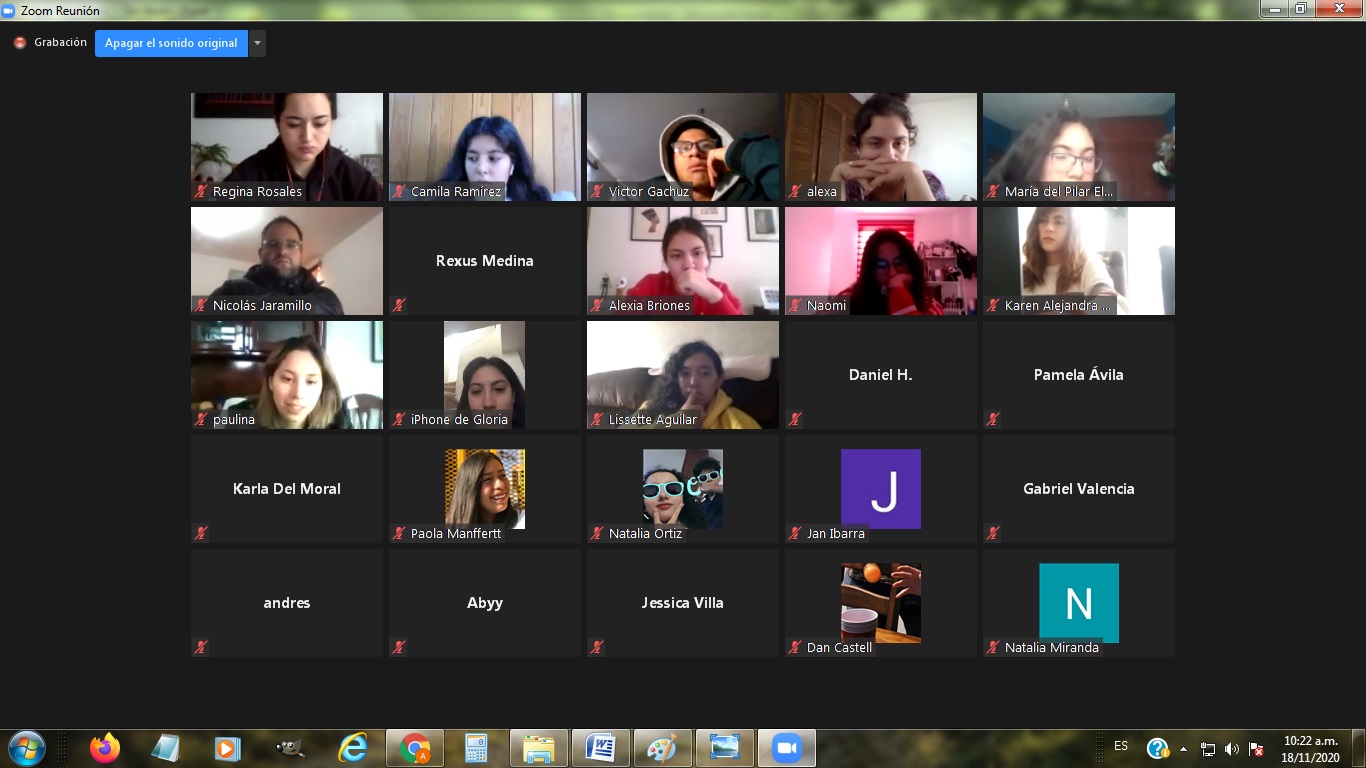Screen dimensions: 1366x768
Task: Click the Abyy name text
Action: click(x=485, y=603)
